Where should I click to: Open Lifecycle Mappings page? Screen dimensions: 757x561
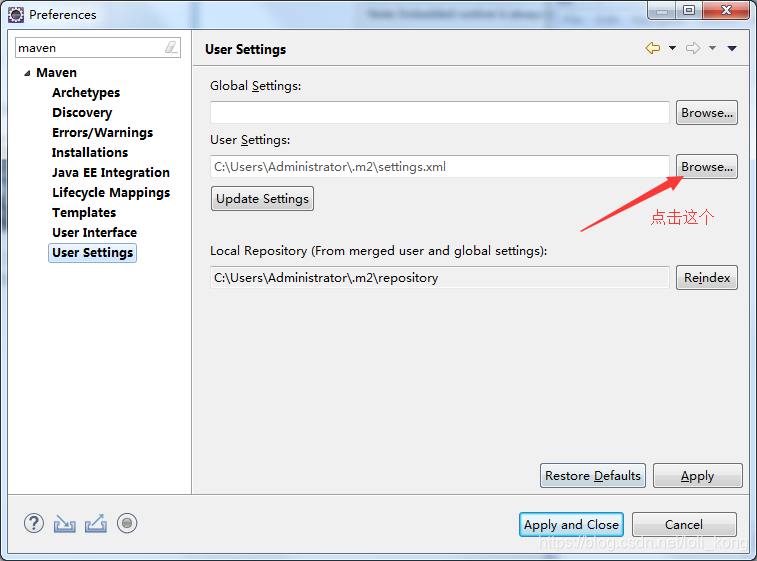pos(111,193)
